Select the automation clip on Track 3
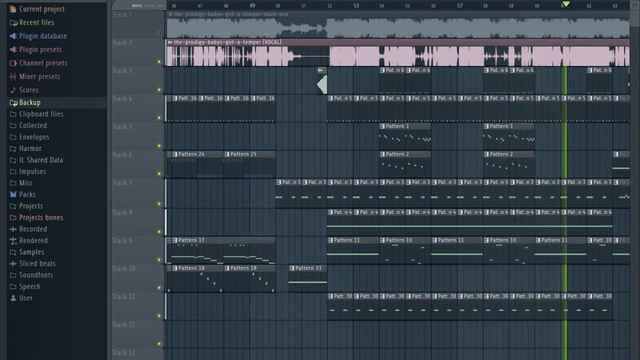The image size is (640, 360). pos(322,81)
